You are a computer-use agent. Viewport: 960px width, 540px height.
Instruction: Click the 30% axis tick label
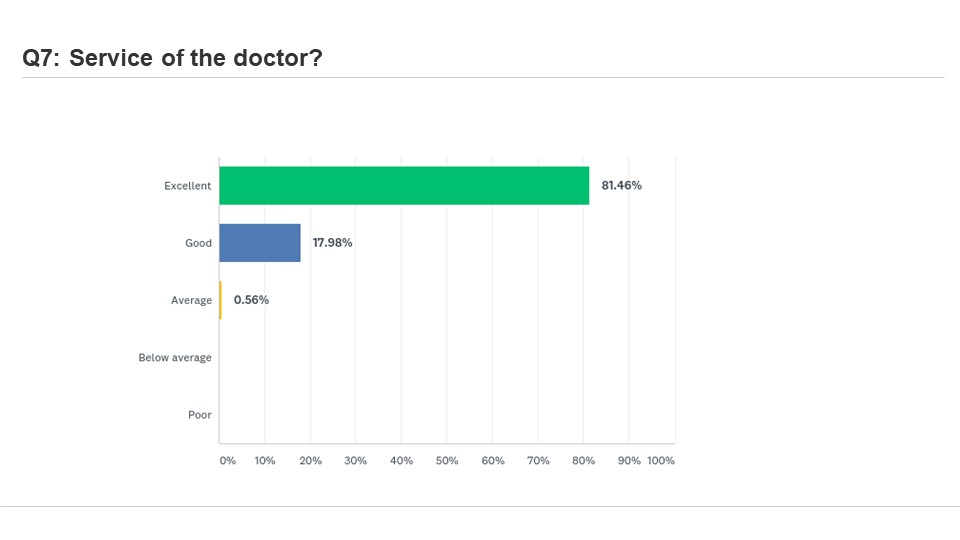pos(356,460)
